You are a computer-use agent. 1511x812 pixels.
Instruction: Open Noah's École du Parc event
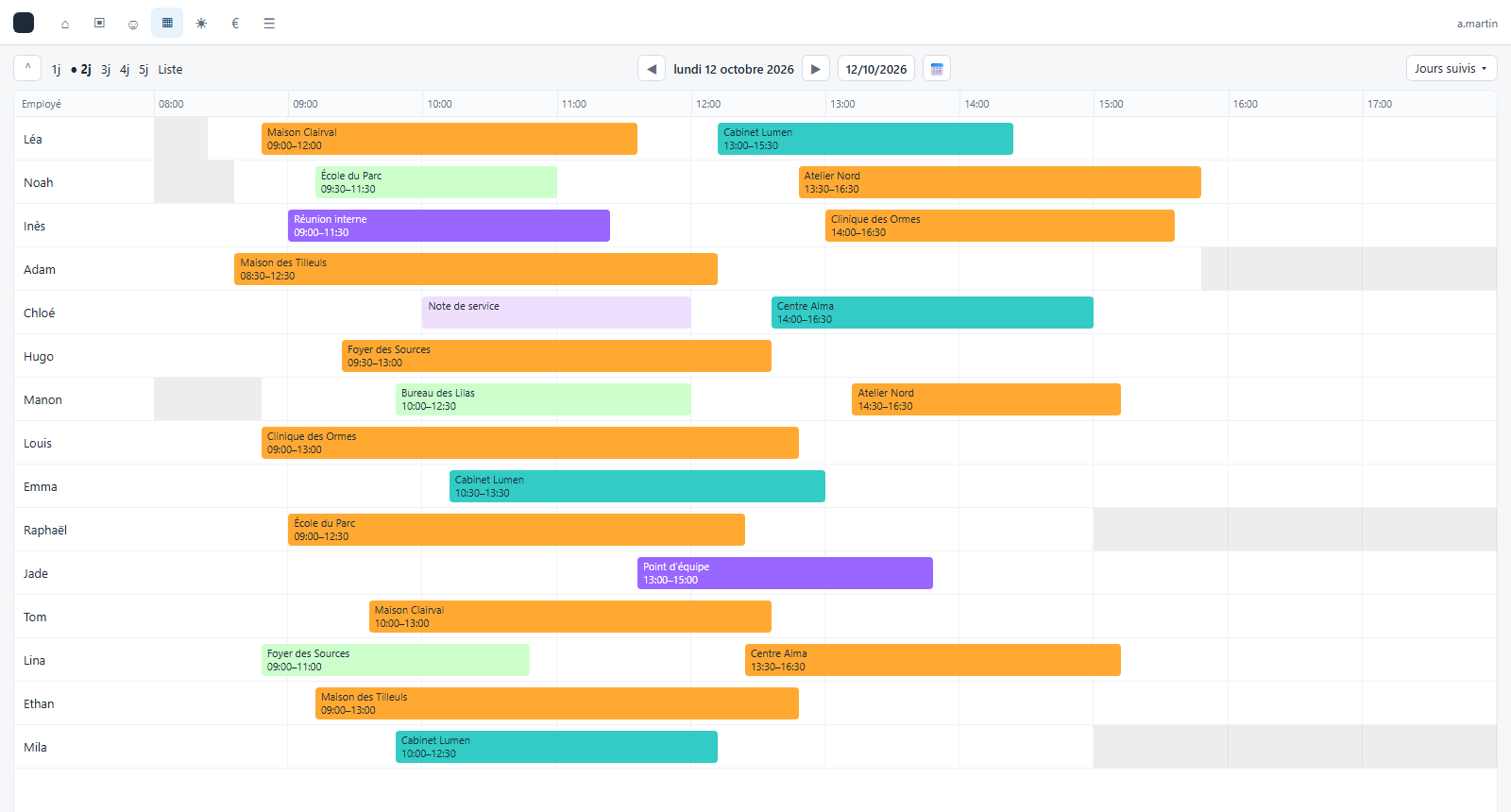click(x=436, y=182)
